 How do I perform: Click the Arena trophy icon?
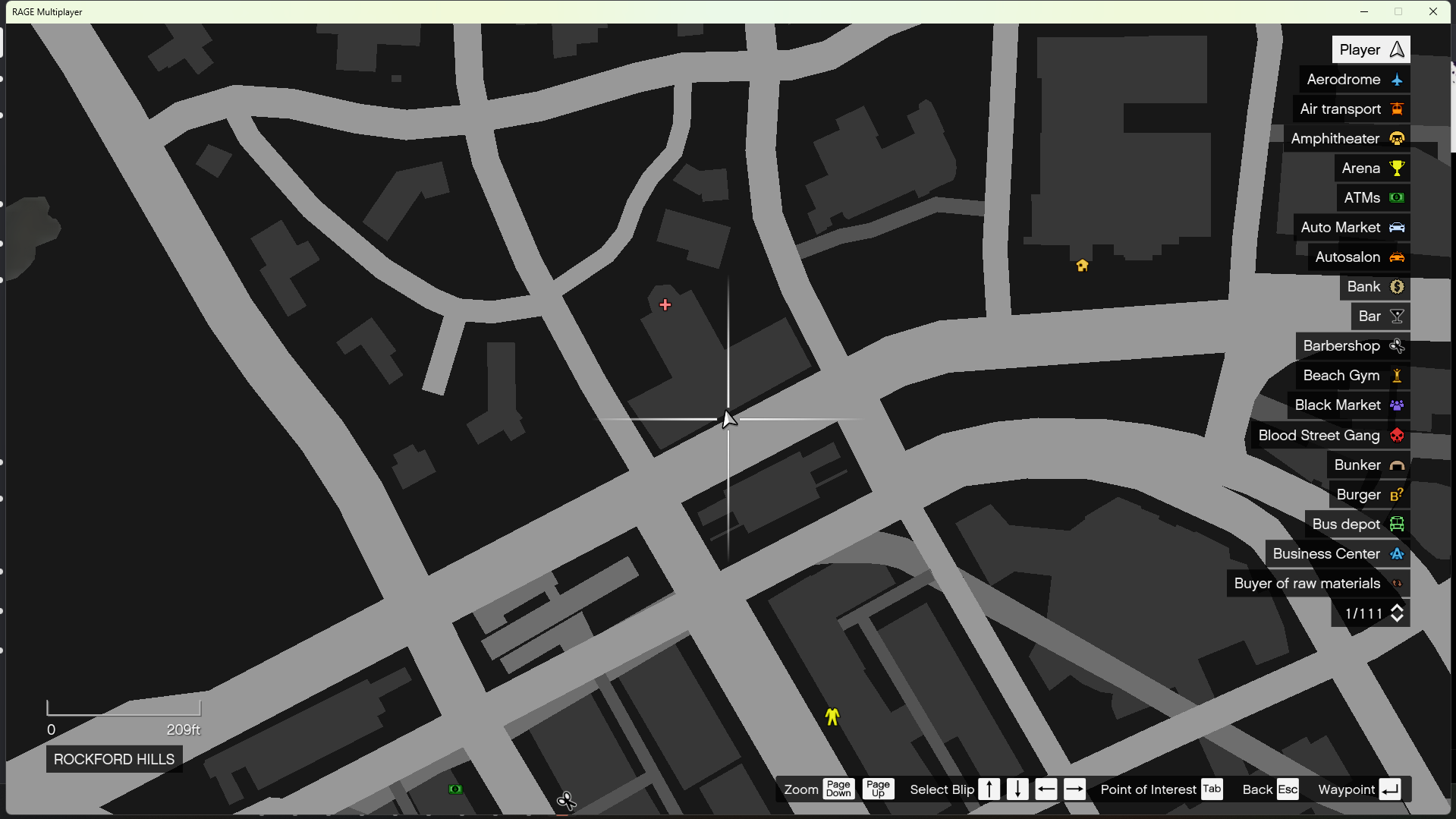1397,169
